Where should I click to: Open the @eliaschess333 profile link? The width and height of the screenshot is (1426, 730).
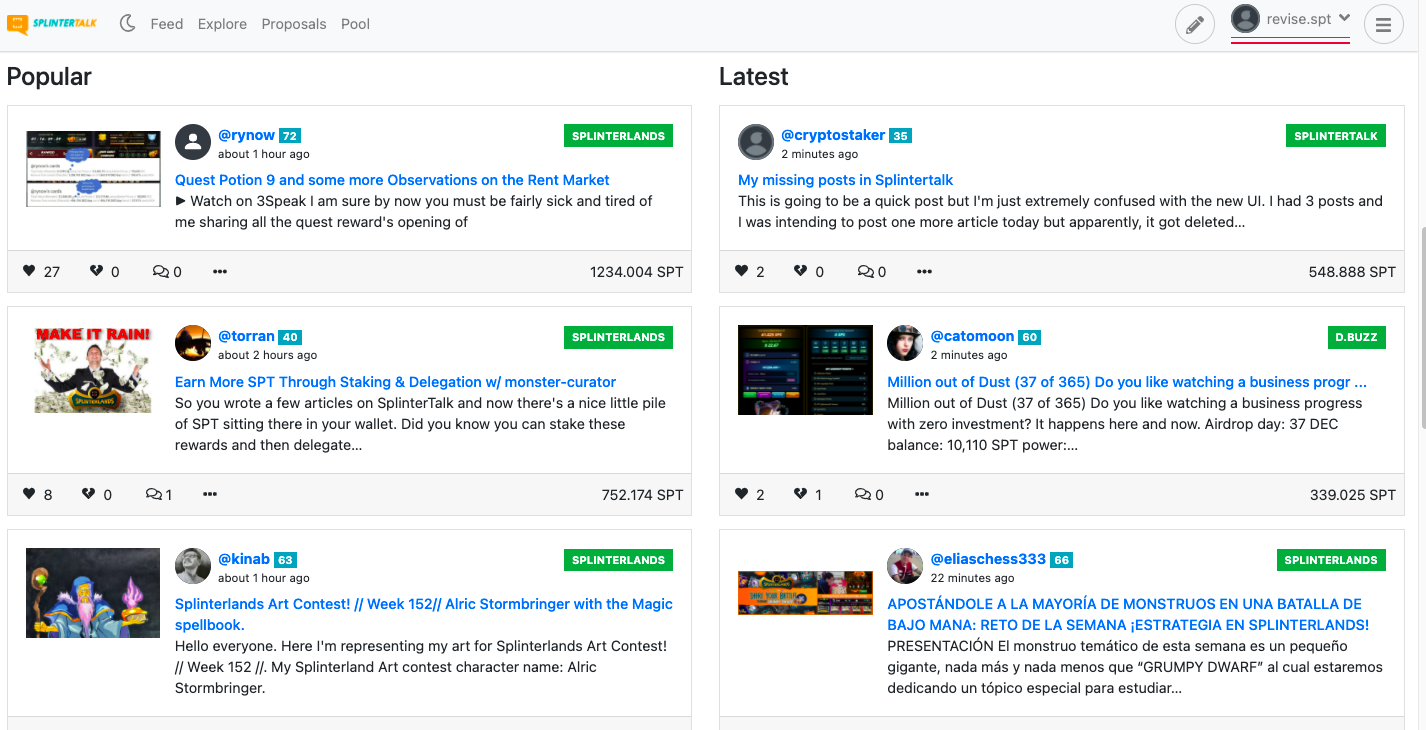click(988, 559)
